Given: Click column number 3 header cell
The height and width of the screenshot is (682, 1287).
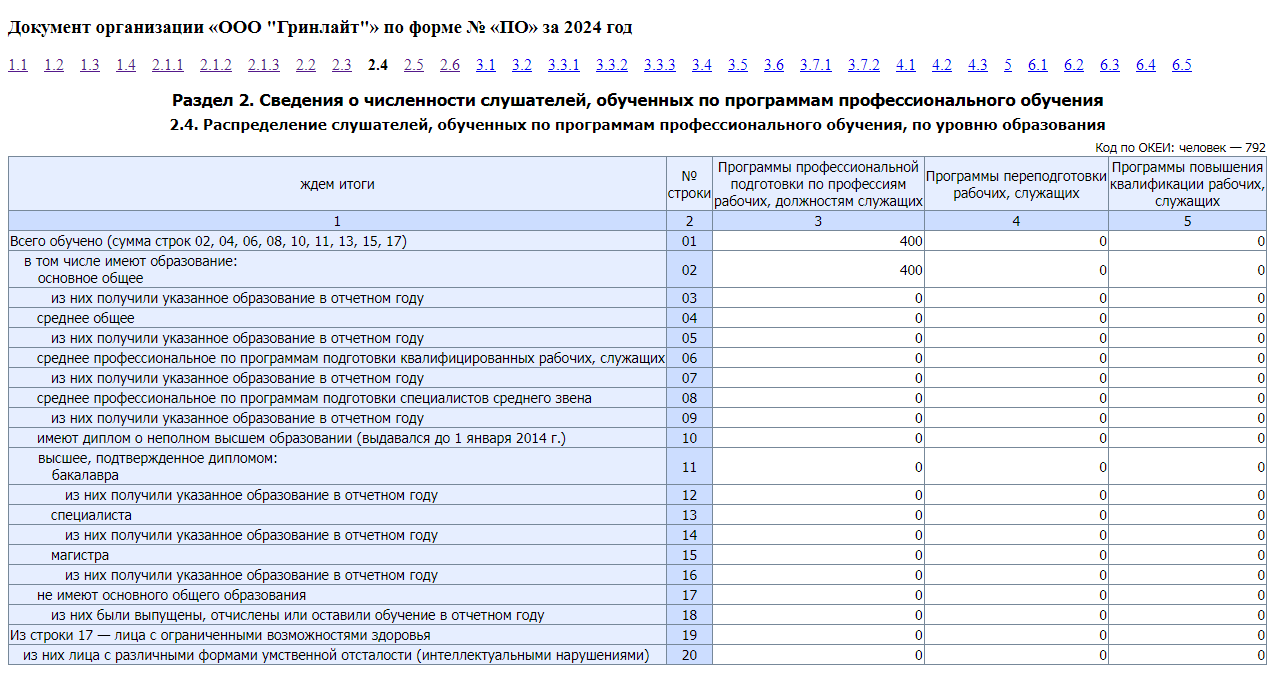Looking at the screenshot, I should click(818, 221).
